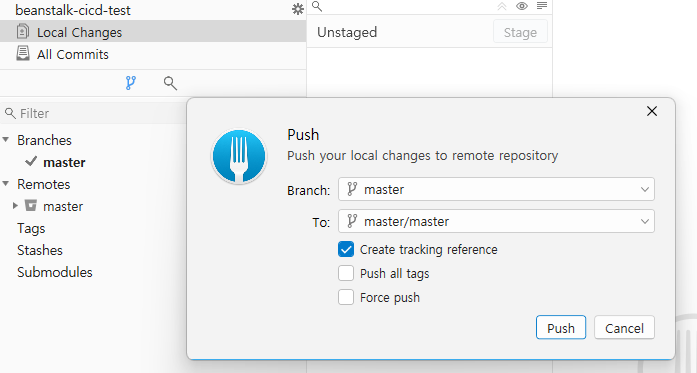Collapse the Remotes section
The height and width of the screenshot is (373, 697).
pos(6,184)
